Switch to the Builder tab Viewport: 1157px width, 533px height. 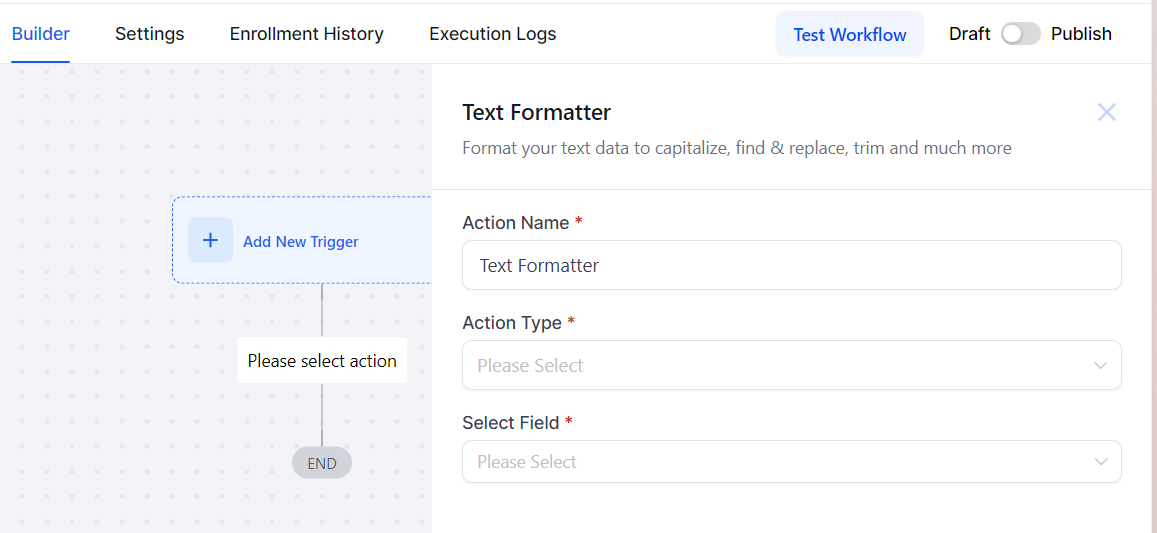41,34
